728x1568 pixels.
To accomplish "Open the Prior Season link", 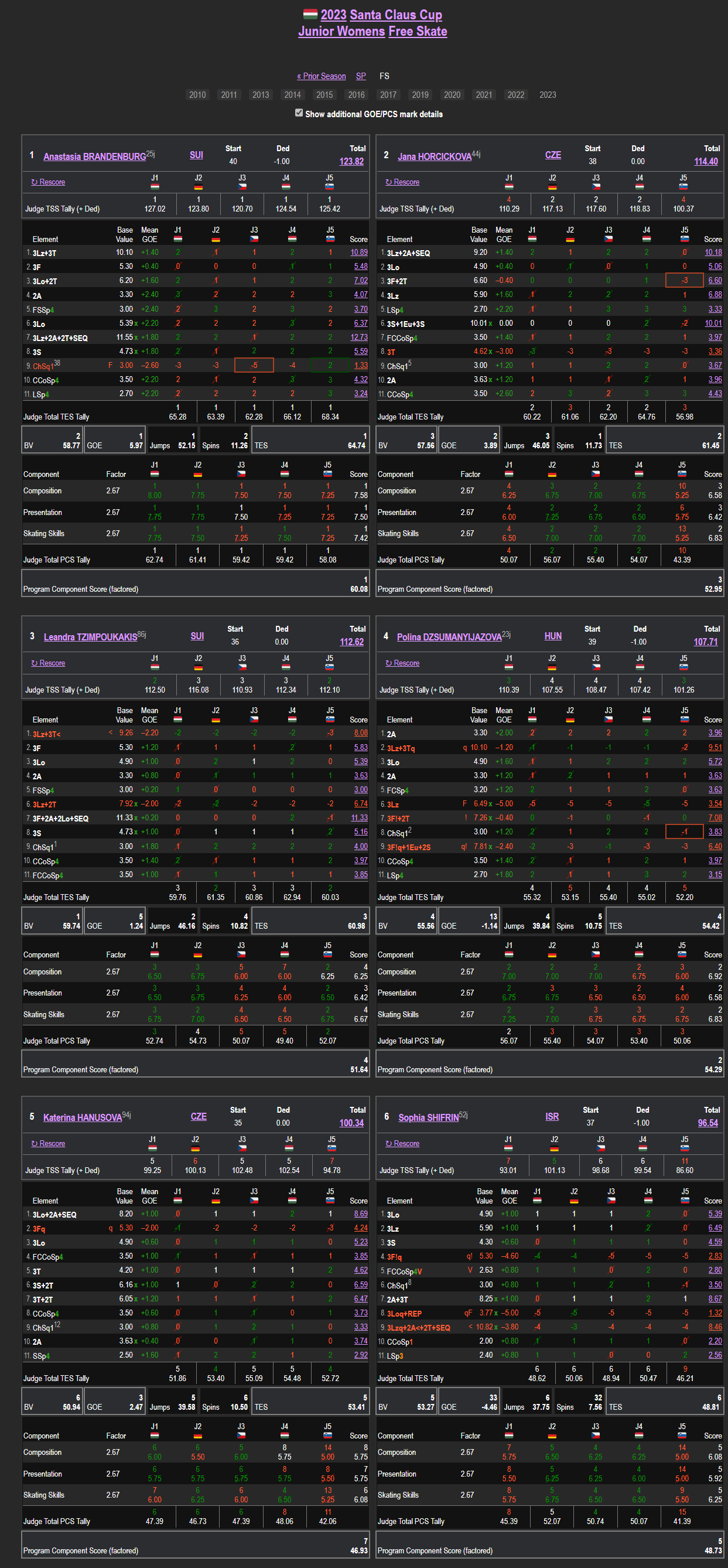I will tap(321, 76).
